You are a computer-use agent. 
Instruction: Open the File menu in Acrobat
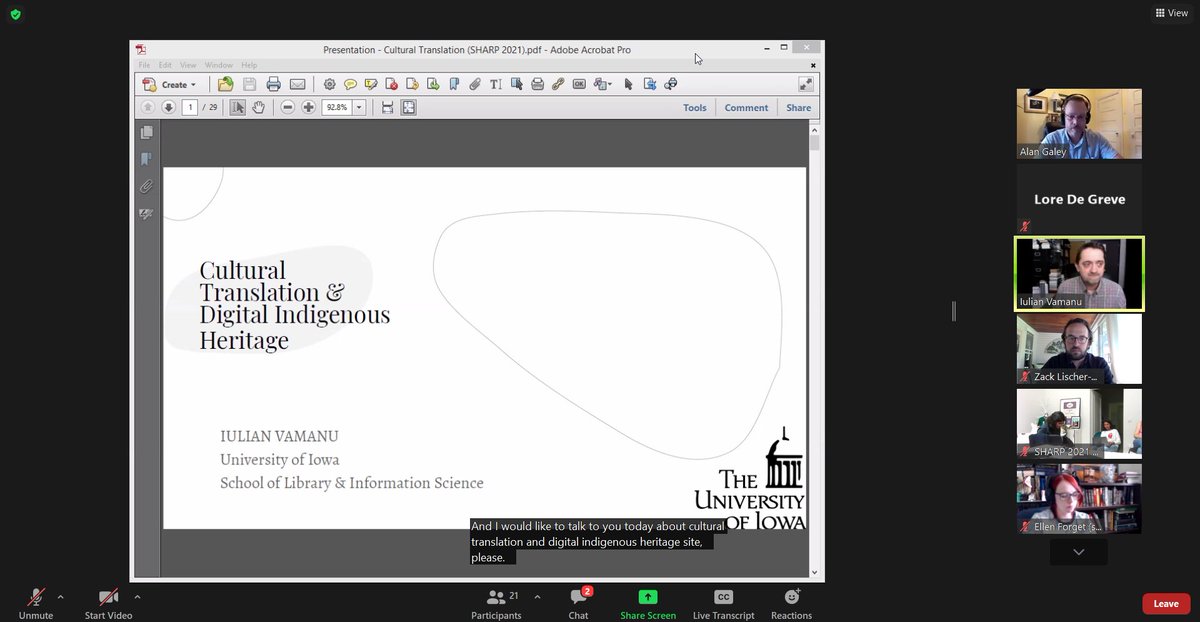tap(144, 64)
